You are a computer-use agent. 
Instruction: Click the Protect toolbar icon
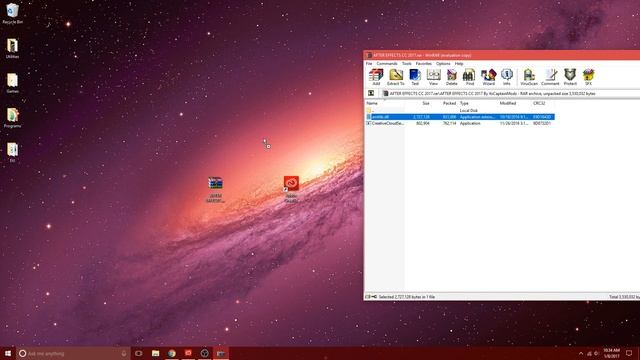click(x=570, y=77)
